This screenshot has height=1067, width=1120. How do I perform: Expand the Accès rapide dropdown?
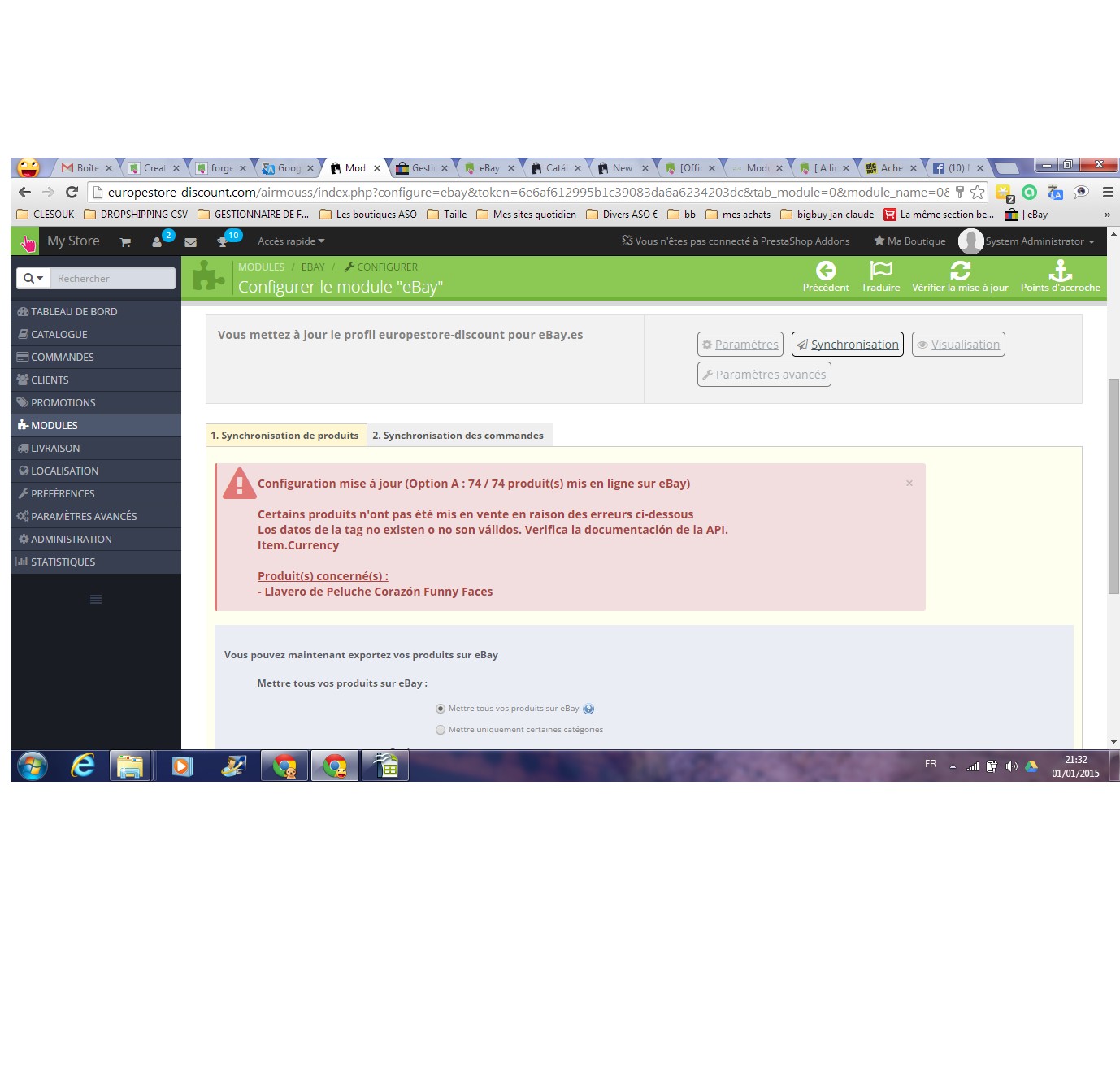point(291,241)
